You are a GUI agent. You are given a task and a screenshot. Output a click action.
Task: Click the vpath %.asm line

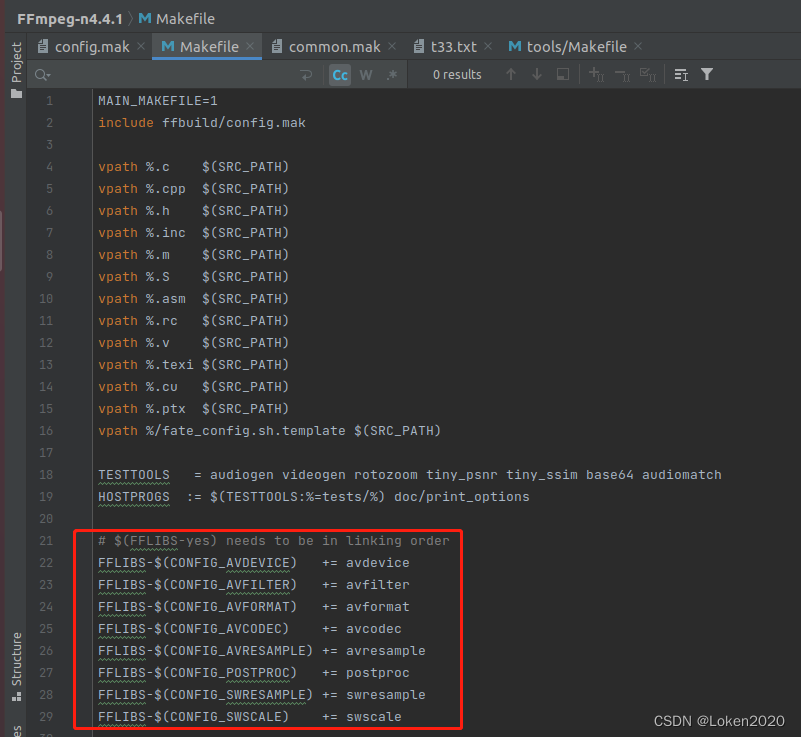[x=193, y=298]
